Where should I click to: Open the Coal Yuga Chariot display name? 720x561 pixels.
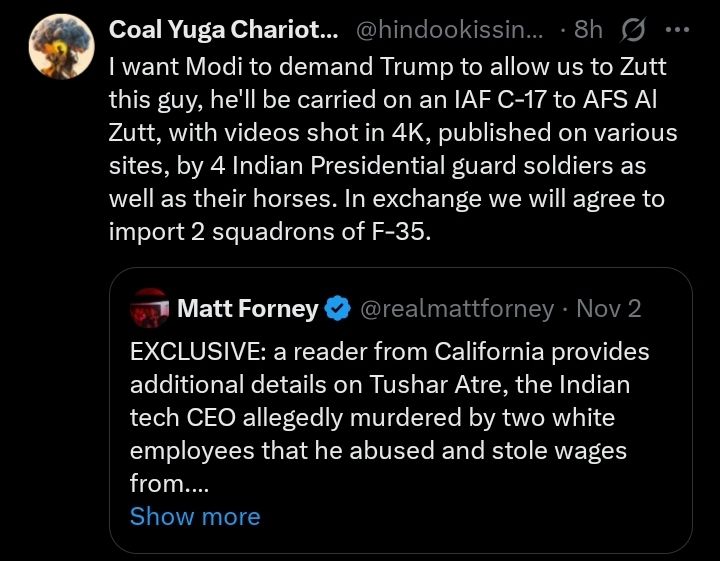click(x=223, y=30)
